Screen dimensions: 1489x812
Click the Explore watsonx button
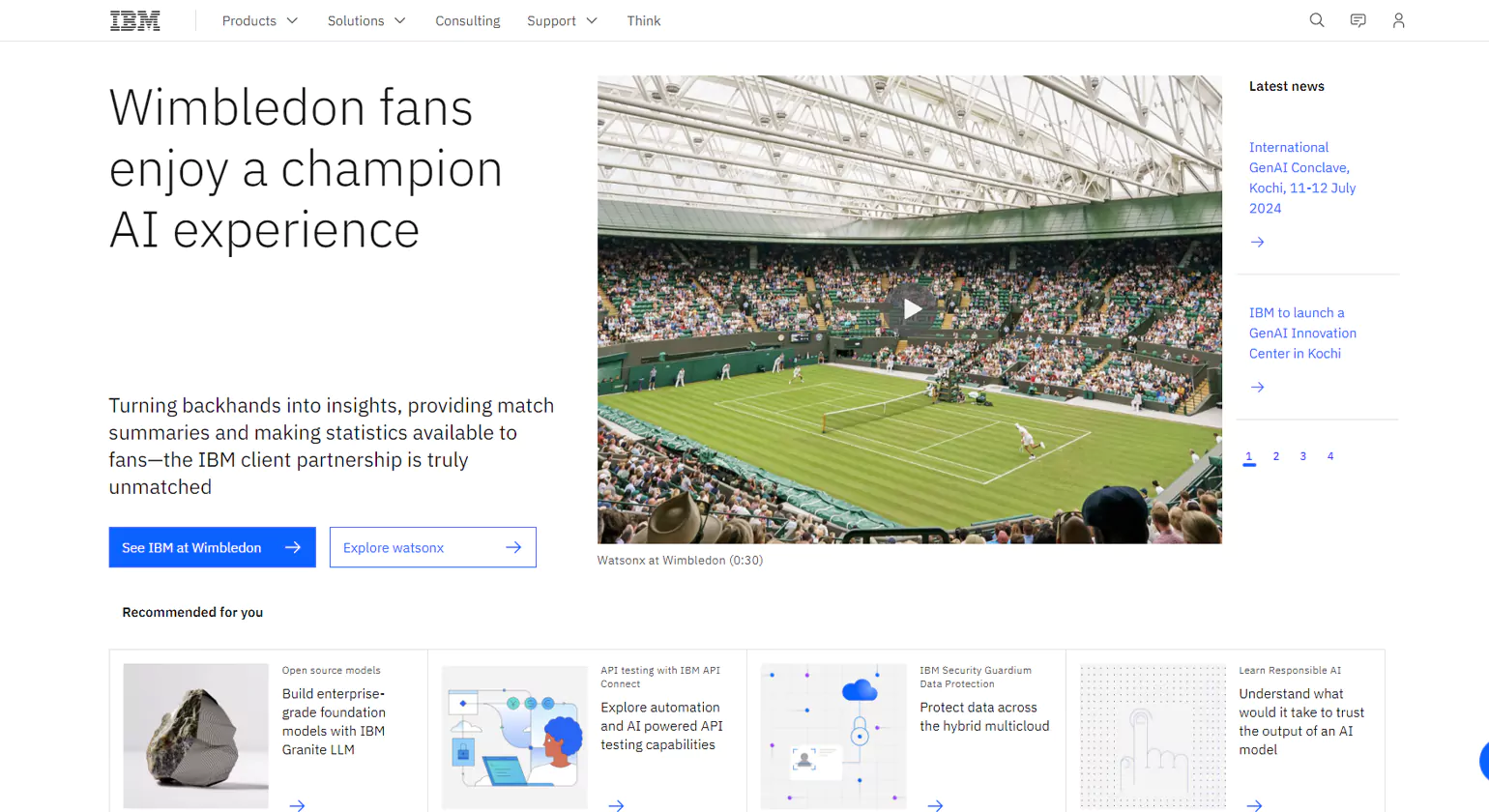432,547
